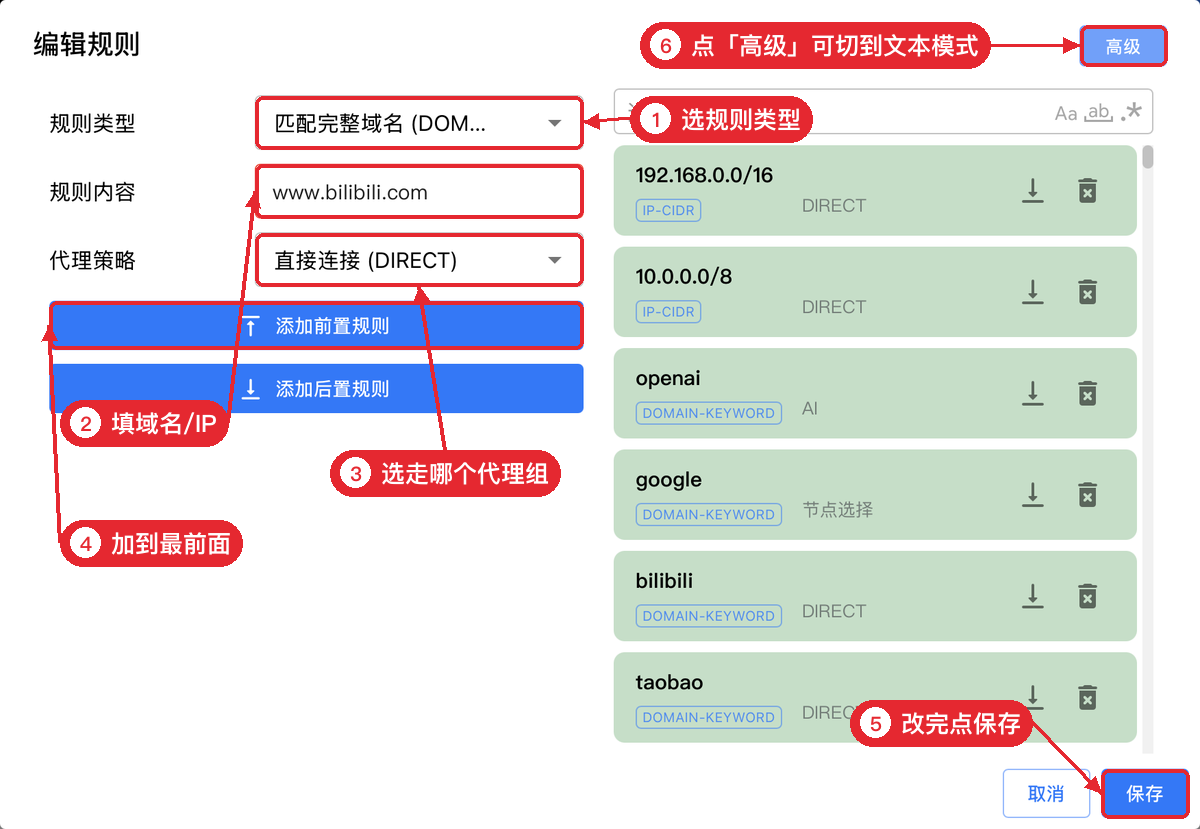Toggle regex search option
The image size is (1200, 829).
(x=1131, y=112)
